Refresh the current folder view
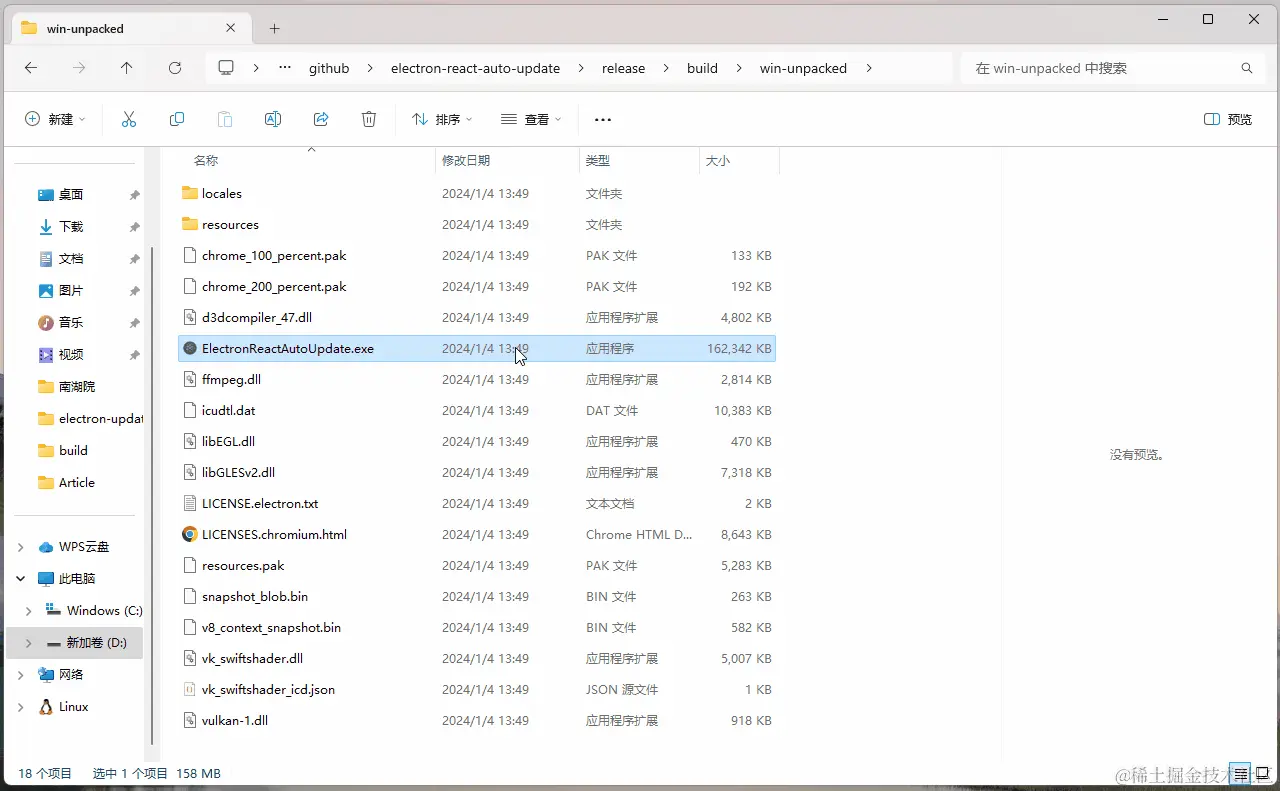The image size is (1280, 791). point(175,68)
